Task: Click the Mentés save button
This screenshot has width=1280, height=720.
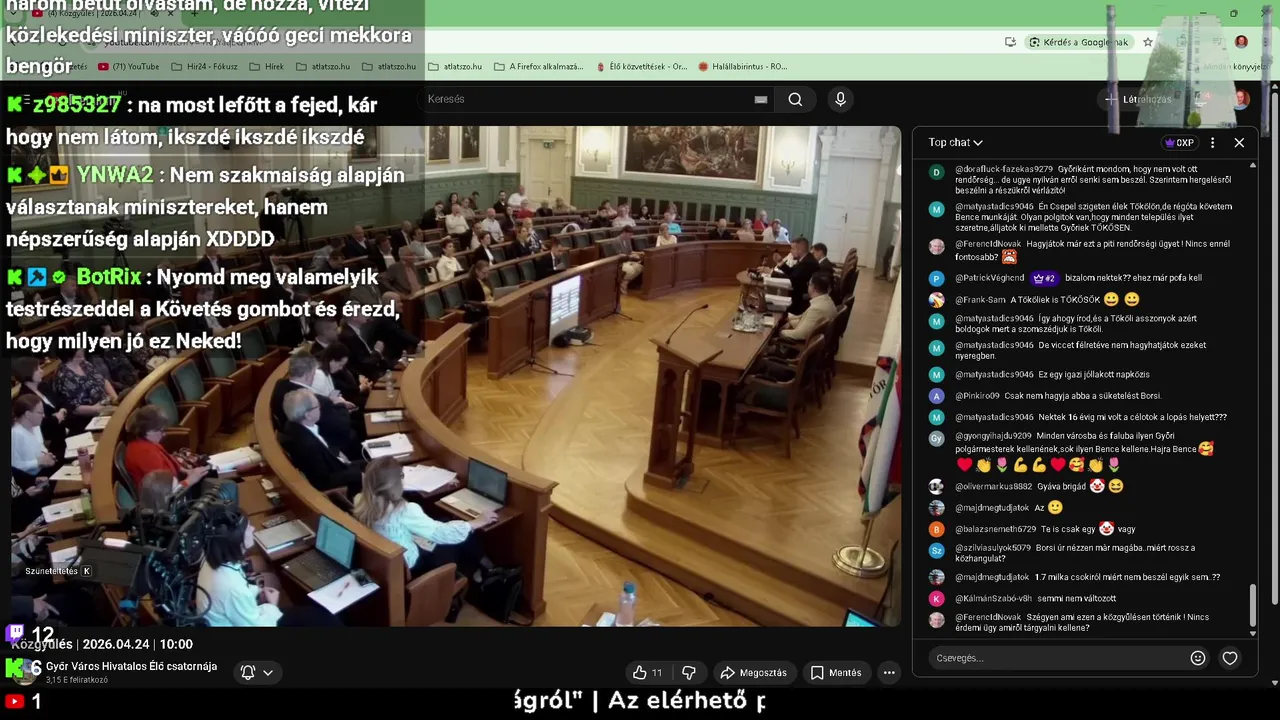Action: pyautogui.click(x=836, y=673)
